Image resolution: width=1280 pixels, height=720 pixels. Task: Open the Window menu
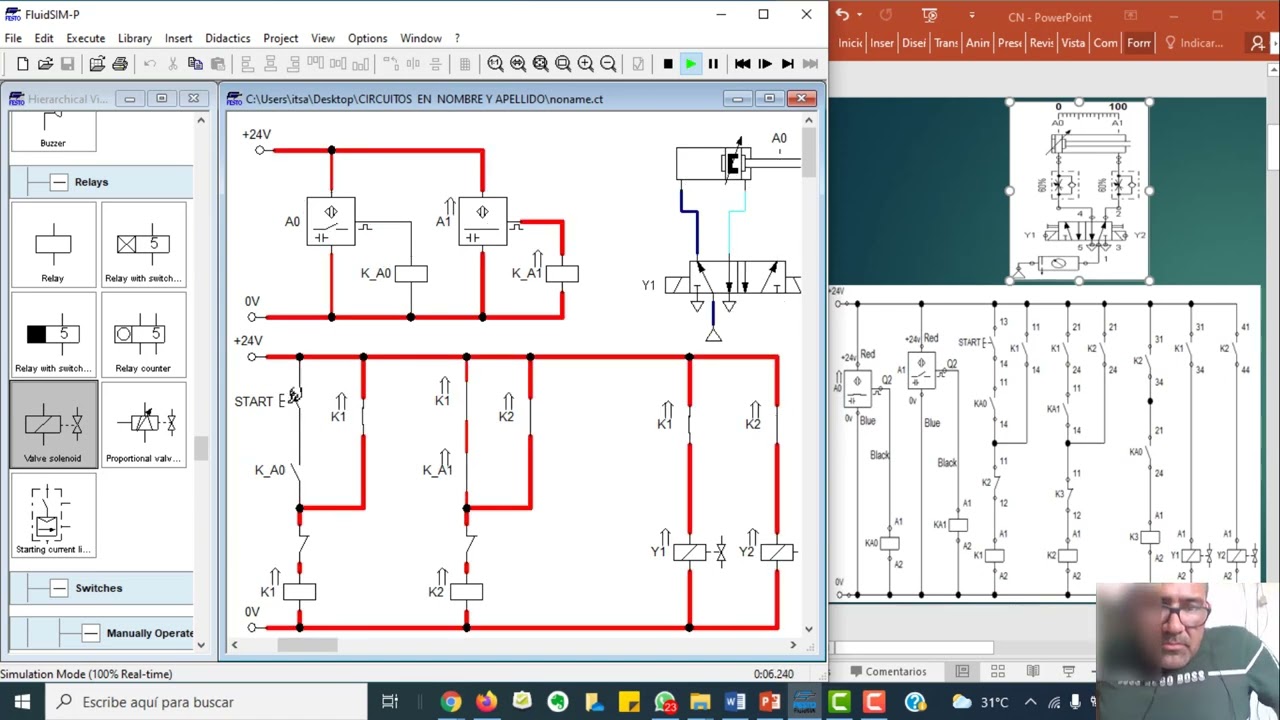coord(420,38)
